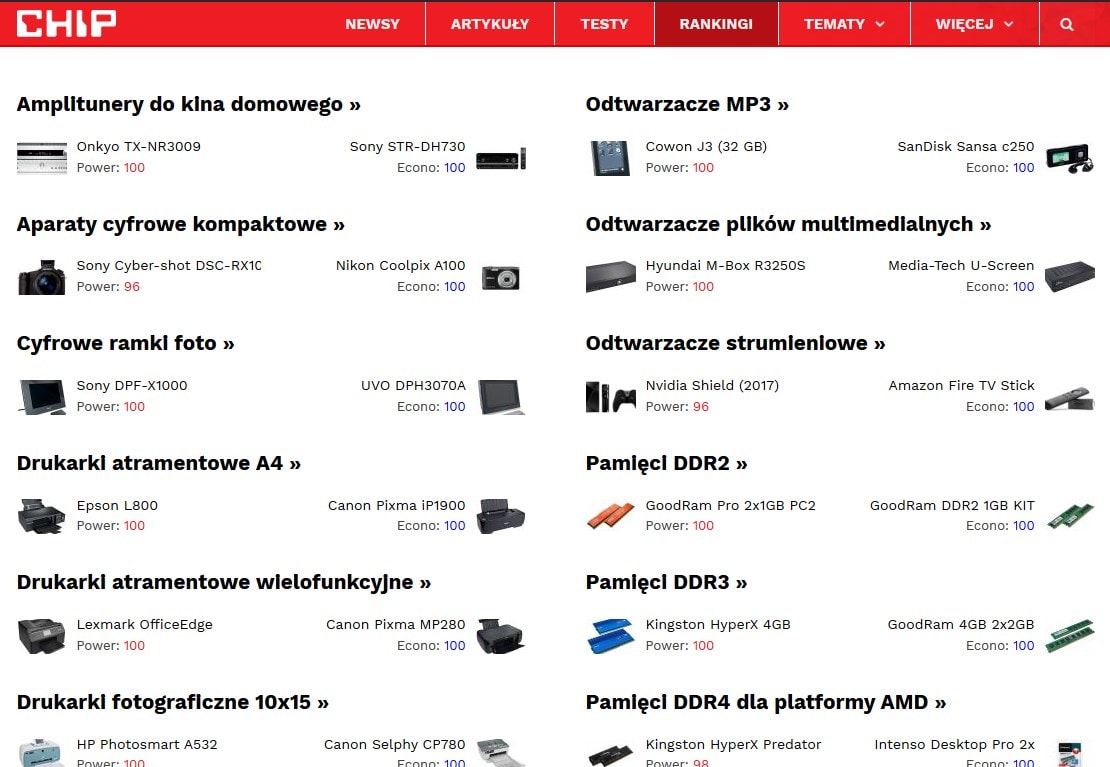Open the NEWSY menu item
Viewport: 1110px width, 767px height.
coord(372,24)
